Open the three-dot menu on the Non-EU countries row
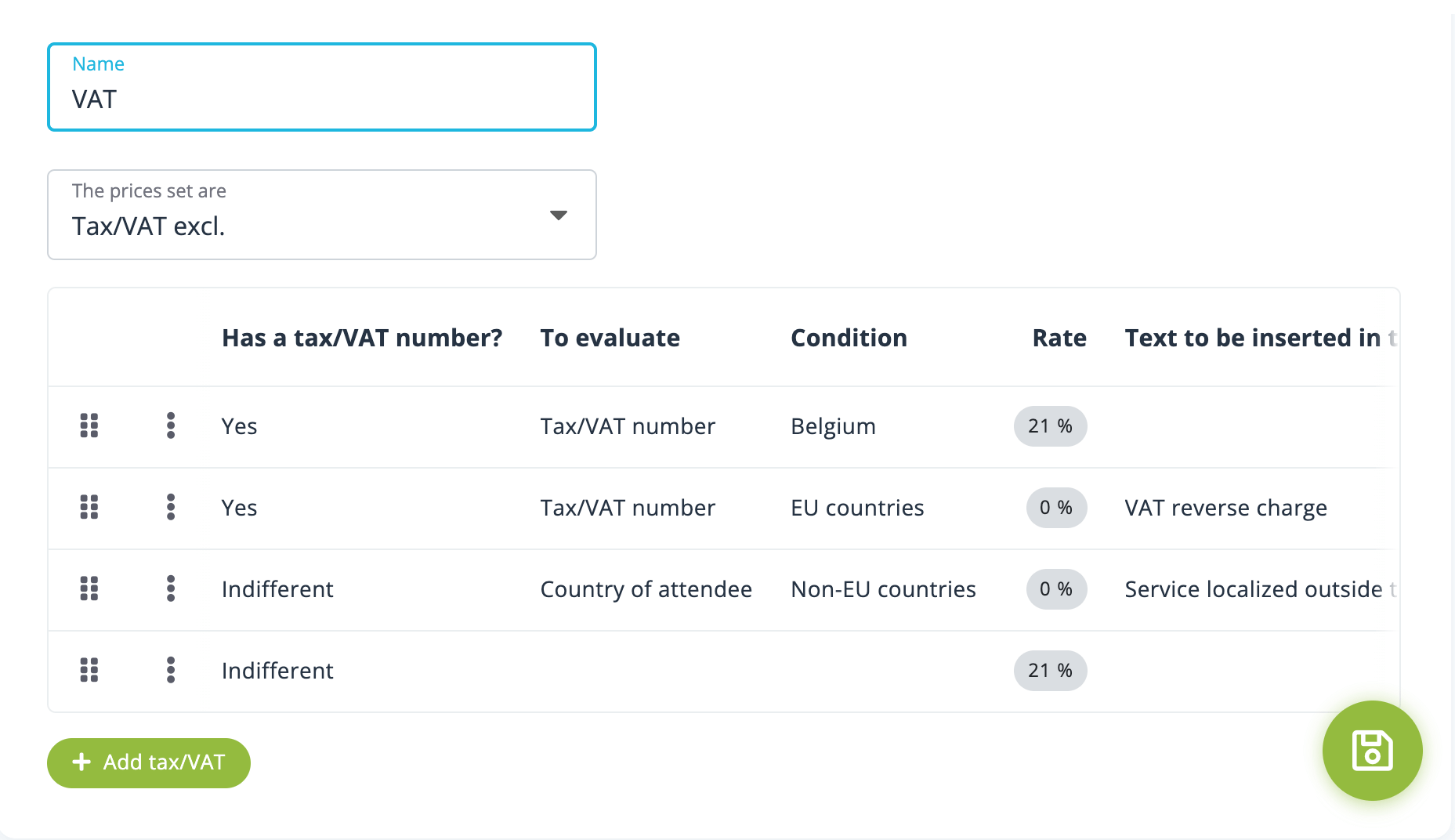This screenshot has width=1455, height=840. (x=170, y=589)
